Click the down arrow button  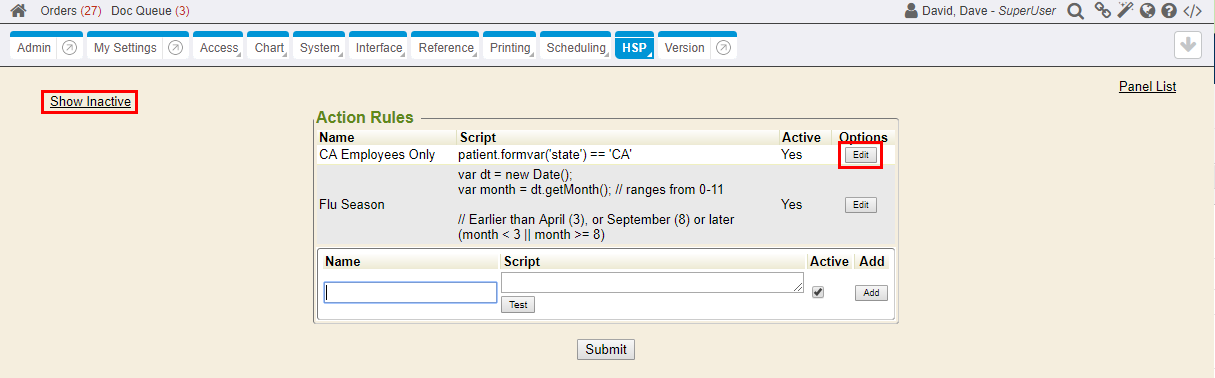1187,45
